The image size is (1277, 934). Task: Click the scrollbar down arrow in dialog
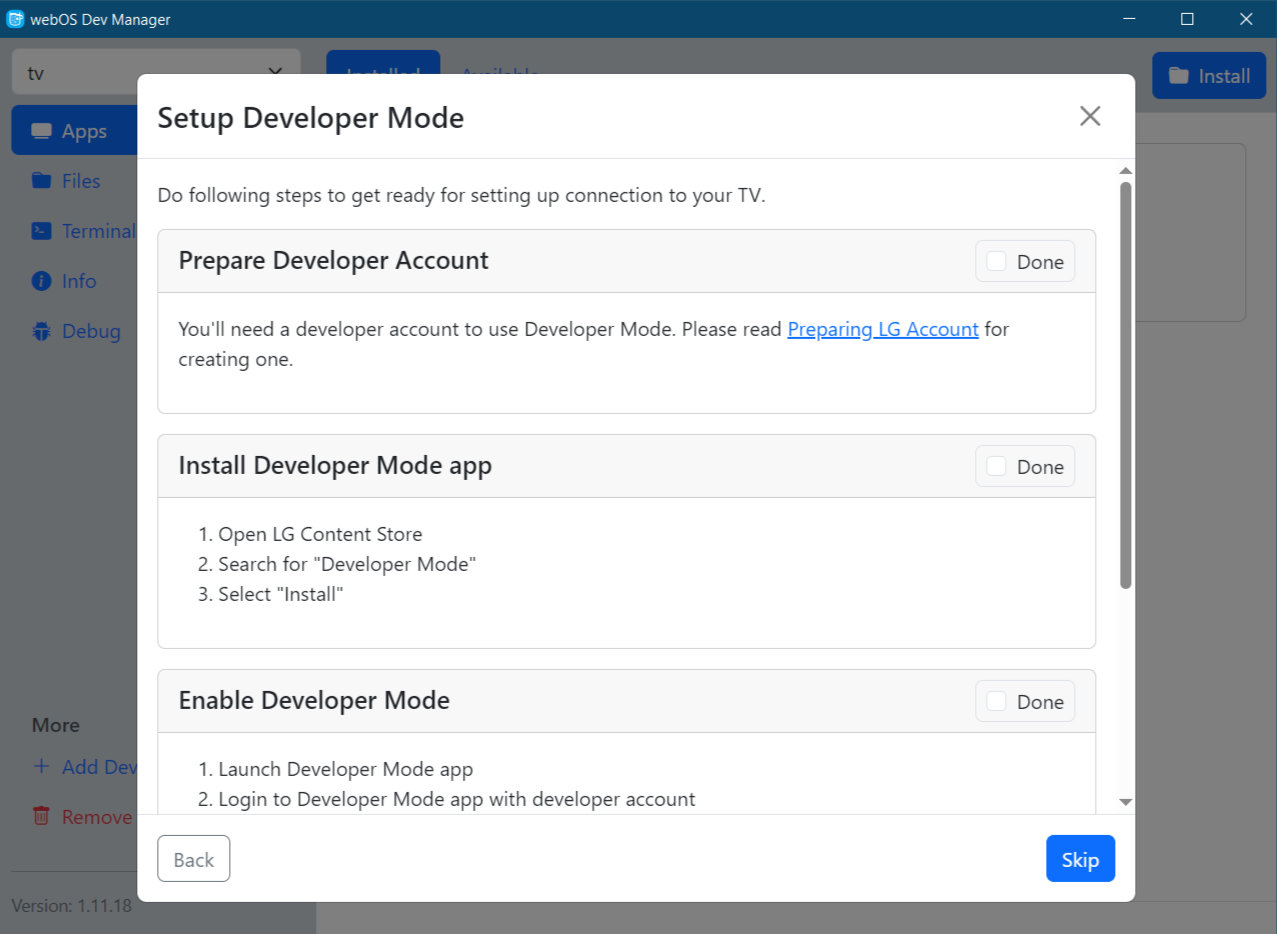[1125, 802]
